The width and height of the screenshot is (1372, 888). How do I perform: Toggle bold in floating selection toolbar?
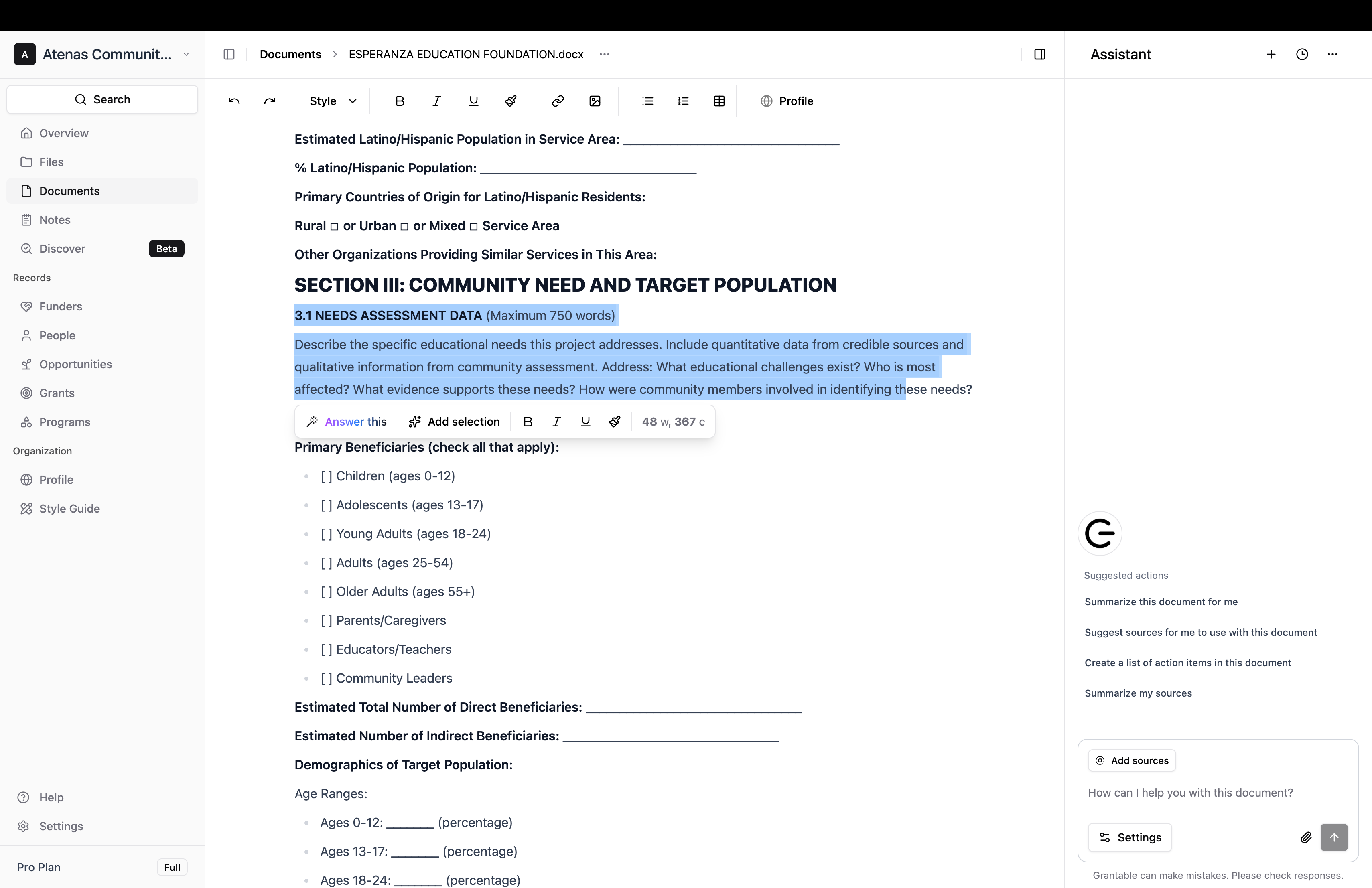(528, 421)
